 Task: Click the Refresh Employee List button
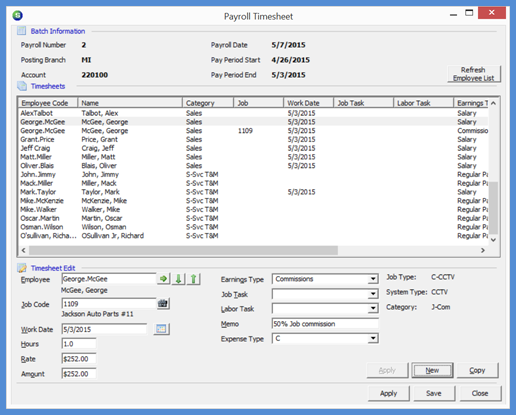[x=473, y=74]
